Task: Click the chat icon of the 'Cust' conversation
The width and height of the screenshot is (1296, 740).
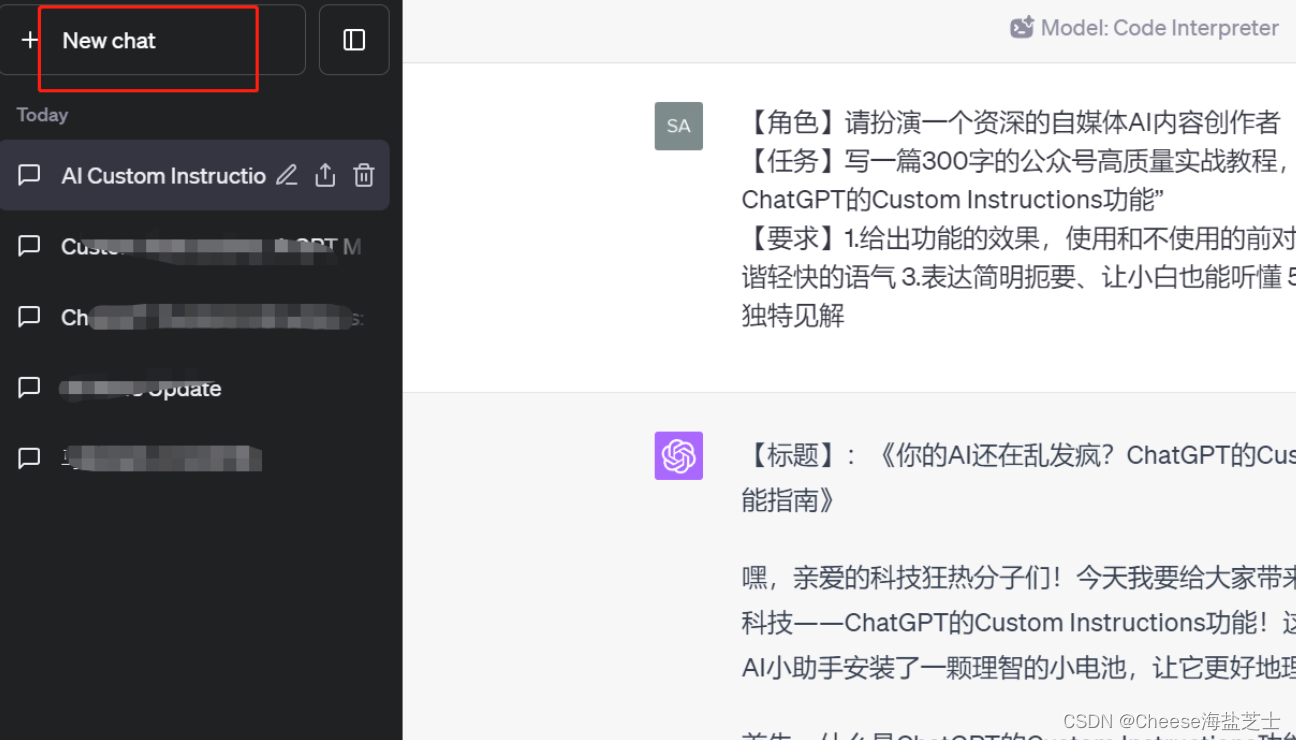Action: [x=30, y=246]
